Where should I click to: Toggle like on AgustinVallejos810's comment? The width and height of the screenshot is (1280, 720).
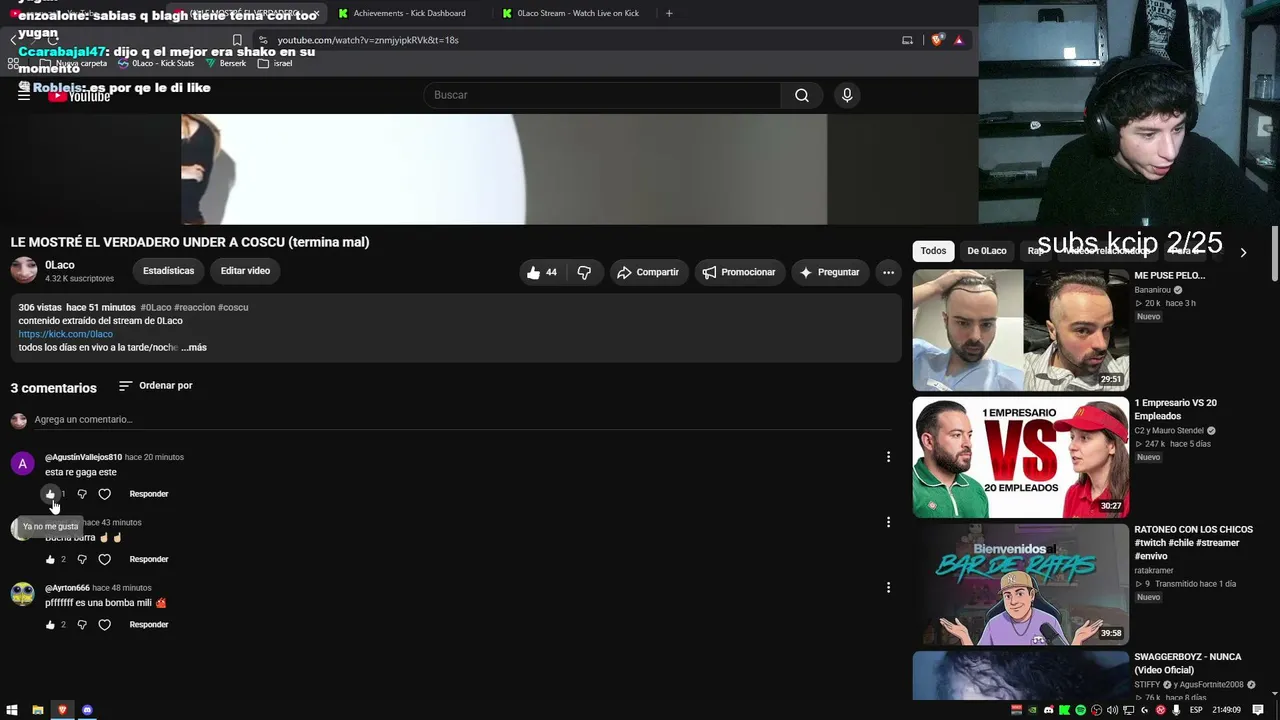click(50, 494)
